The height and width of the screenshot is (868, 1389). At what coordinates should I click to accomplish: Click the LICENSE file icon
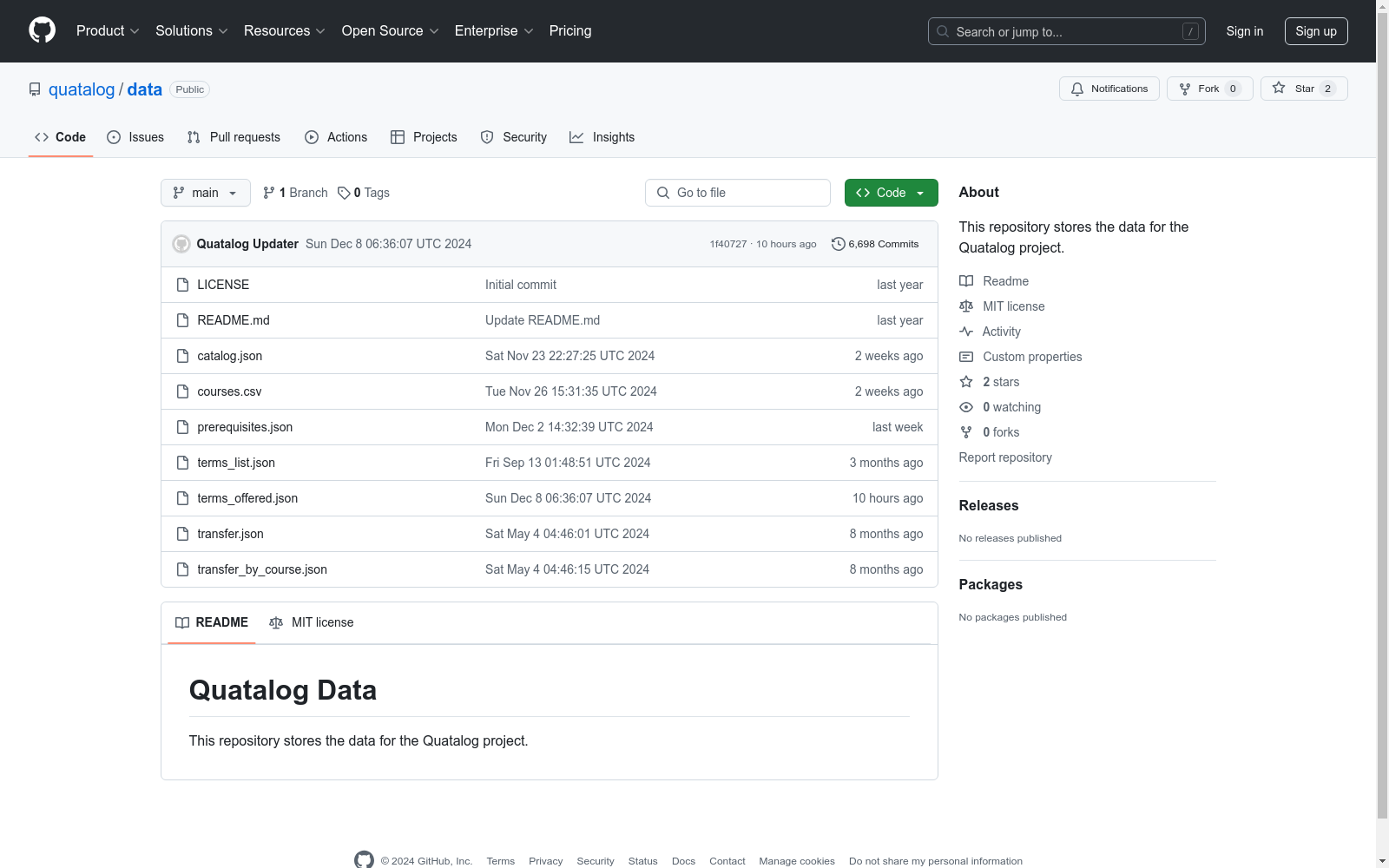pyautogui.click(x=182, y=285)
